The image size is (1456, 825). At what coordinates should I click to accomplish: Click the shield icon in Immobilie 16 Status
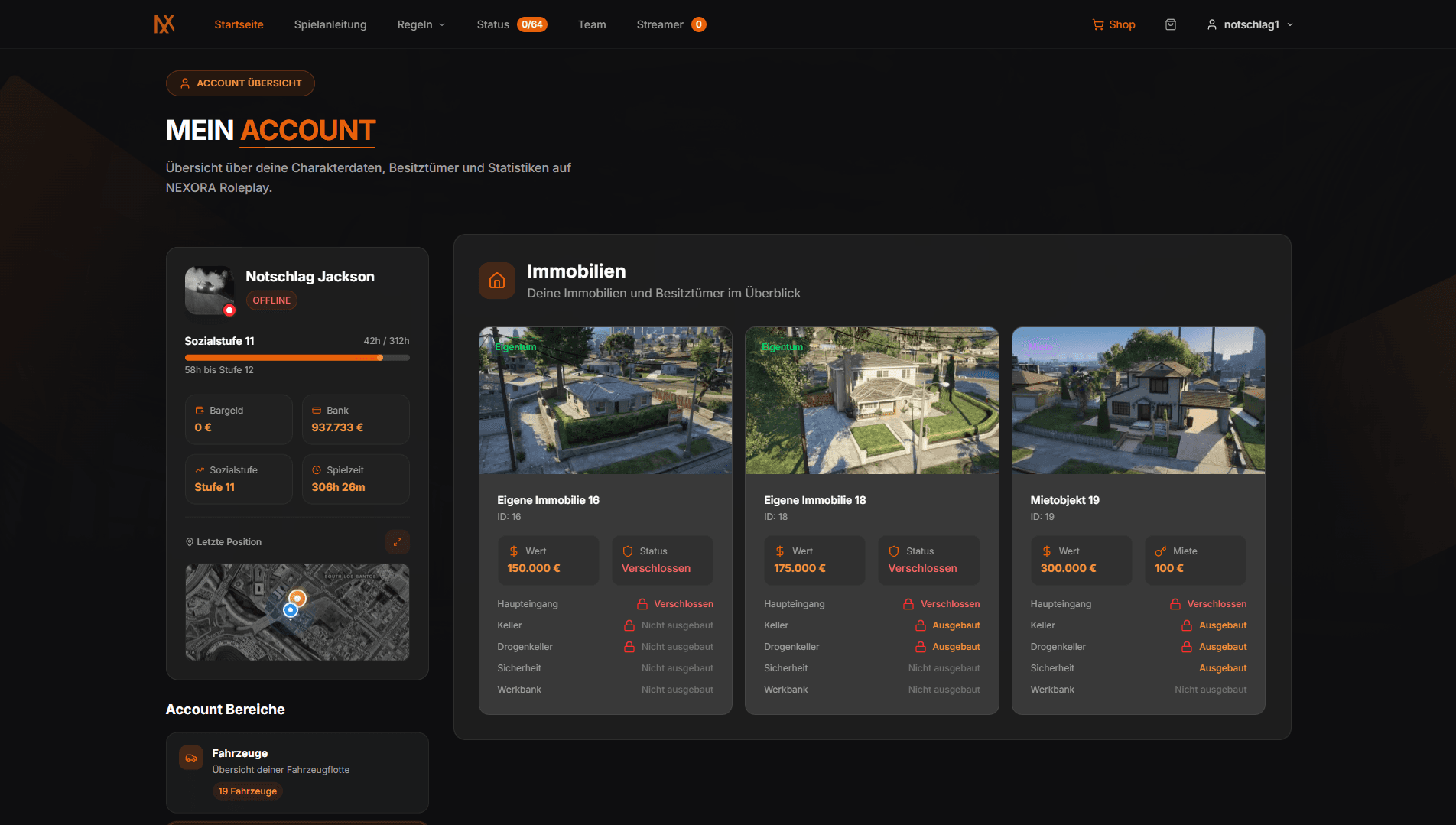click(628, 551)
